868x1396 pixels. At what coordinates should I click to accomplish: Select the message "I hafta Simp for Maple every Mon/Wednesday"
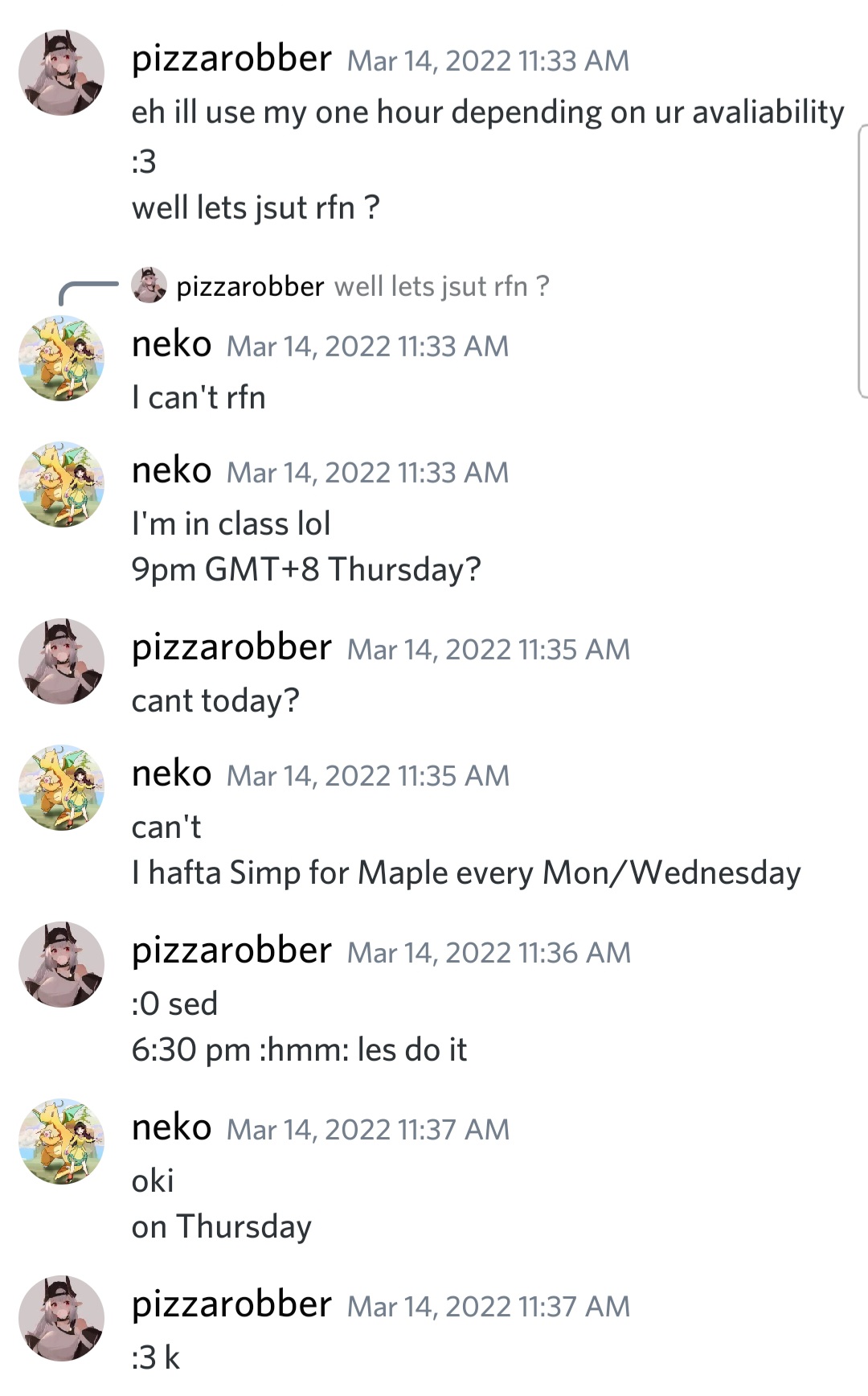(466, 873)
